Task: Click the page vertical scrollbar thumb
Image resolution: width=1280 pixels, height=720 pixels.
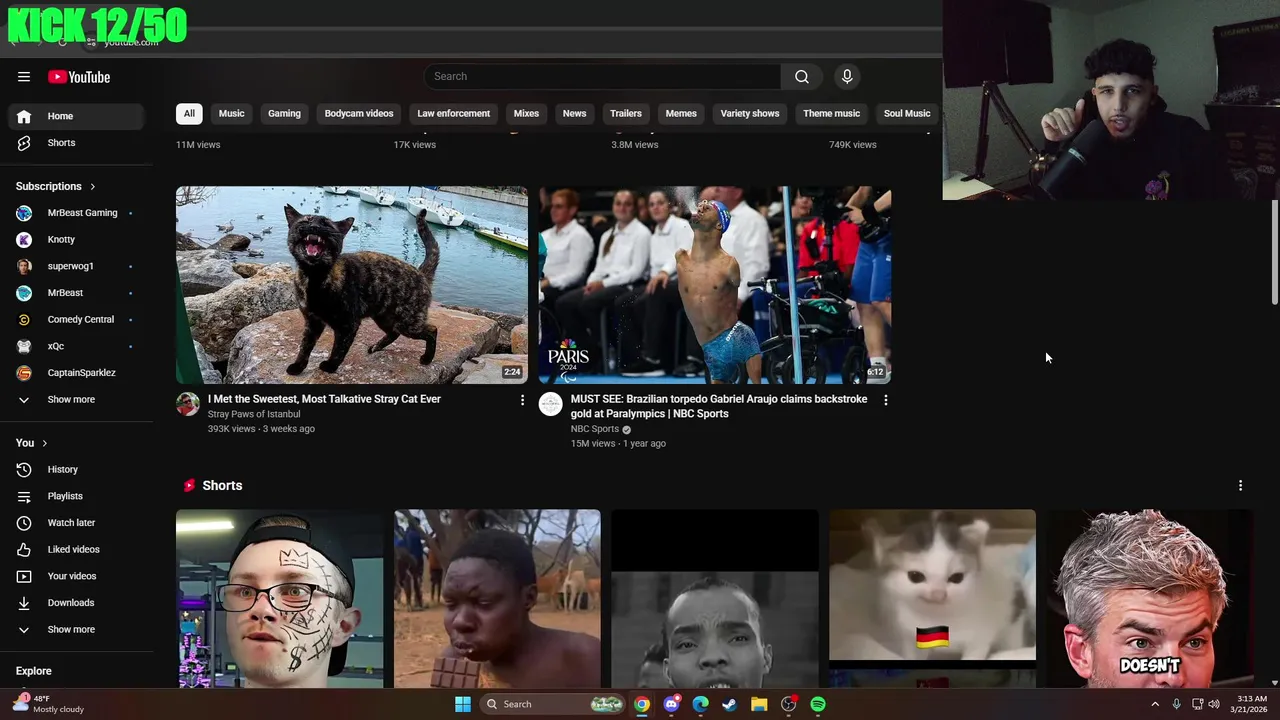Action: (1274, 252)
